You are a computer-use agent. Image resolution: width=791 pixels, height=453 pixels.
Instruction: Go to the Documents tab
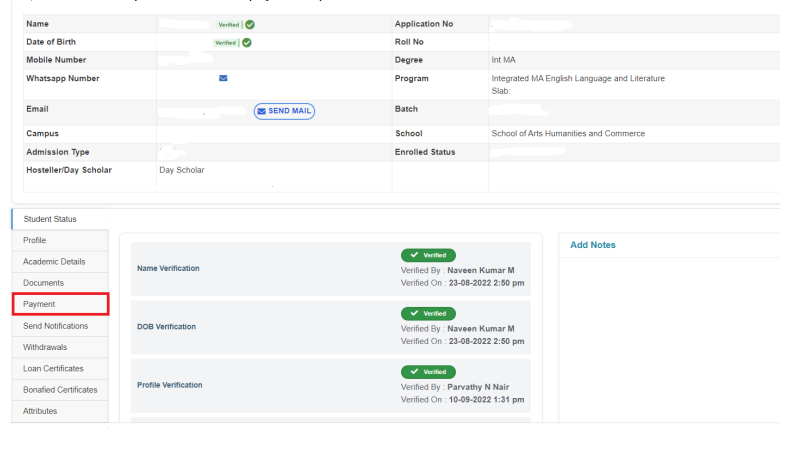[44, 283]
